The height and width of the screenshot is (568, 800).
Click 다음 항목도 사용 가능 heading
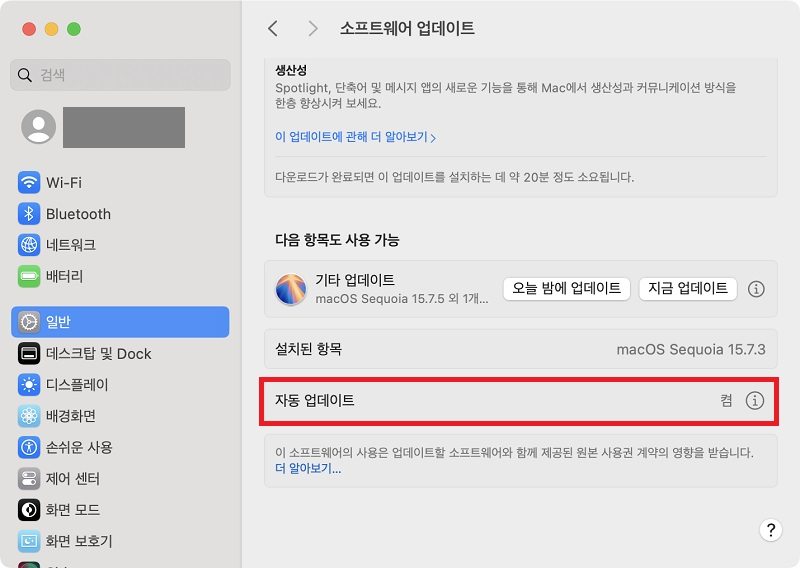[337, 240]
